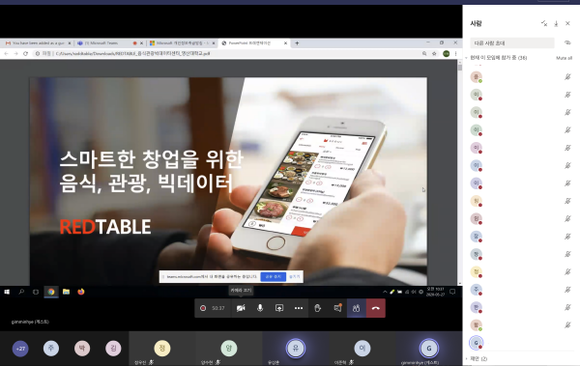Copy the meeting join link icon
Screen dimensions: 580x366
click(568, 43)
